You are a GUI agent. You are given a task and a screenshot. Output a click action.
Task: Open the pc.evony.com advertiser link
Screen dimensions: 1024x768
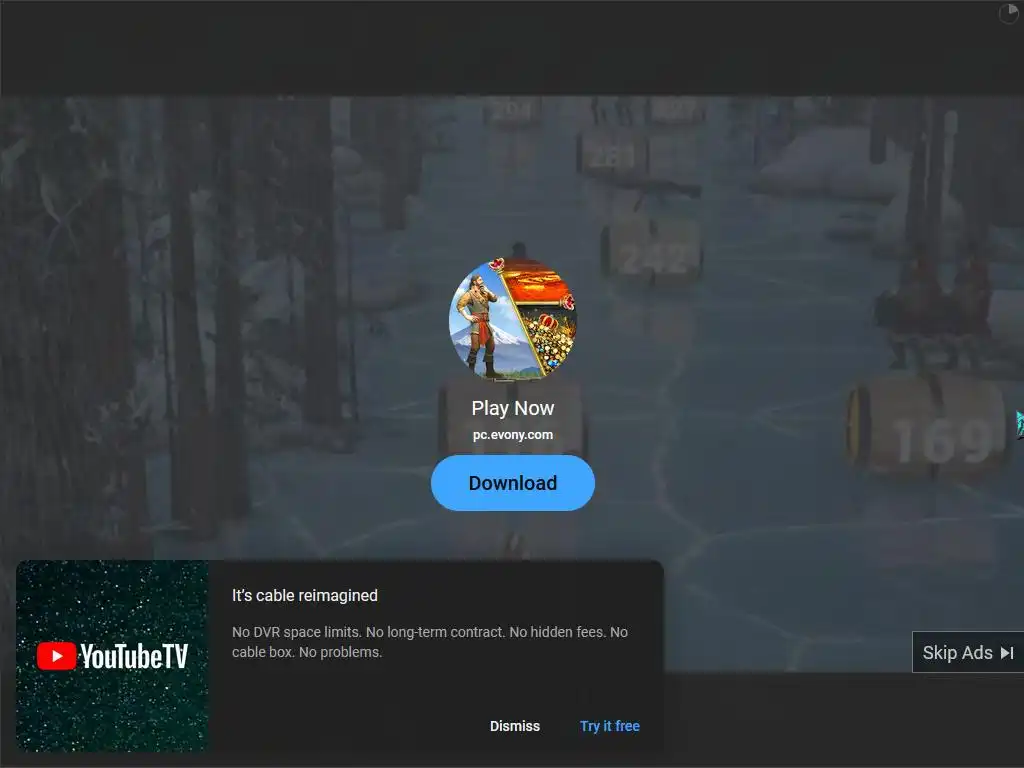coord(513,434)
